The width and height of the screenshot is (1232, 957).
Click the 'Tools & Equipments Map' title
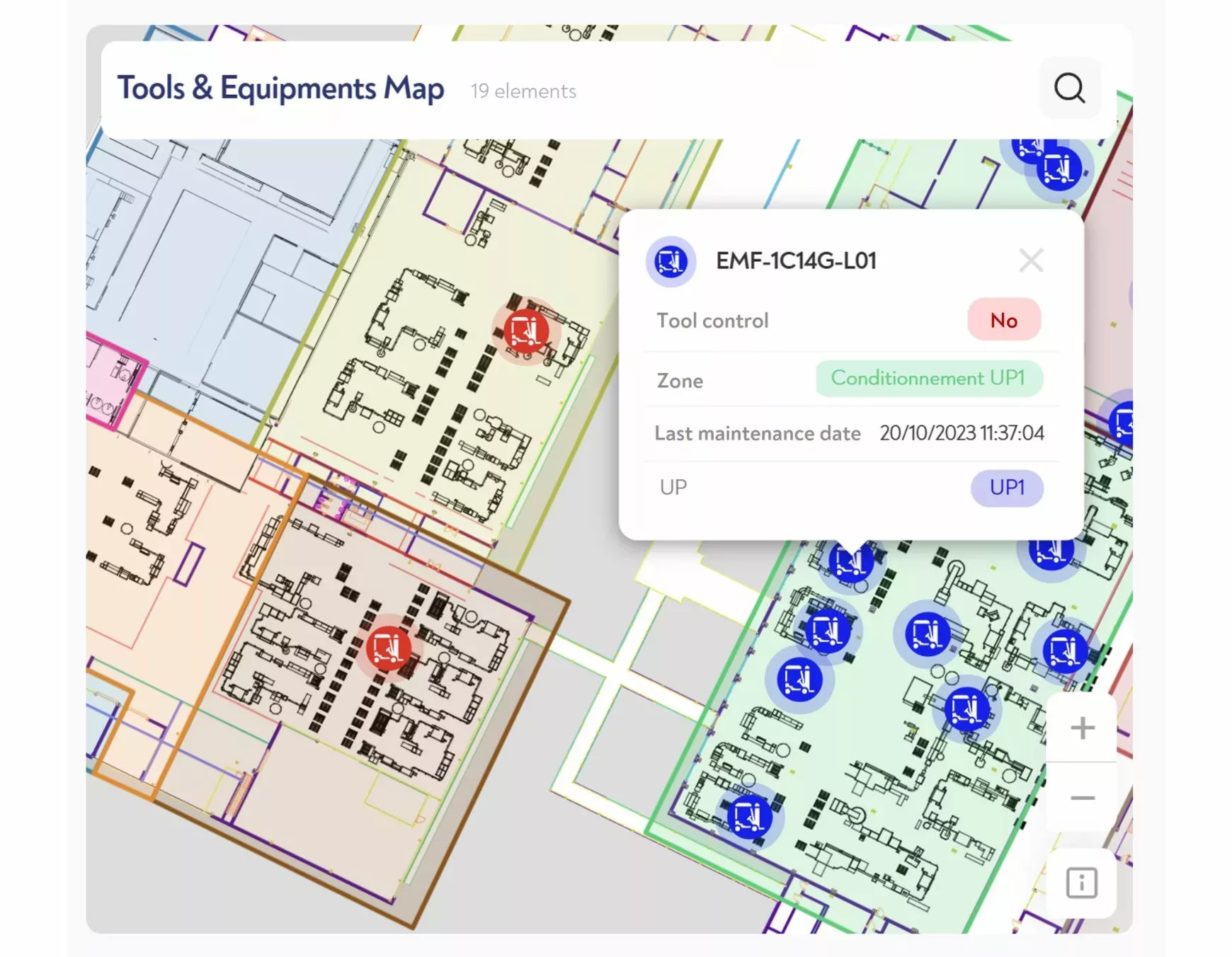tap(280, 88)
